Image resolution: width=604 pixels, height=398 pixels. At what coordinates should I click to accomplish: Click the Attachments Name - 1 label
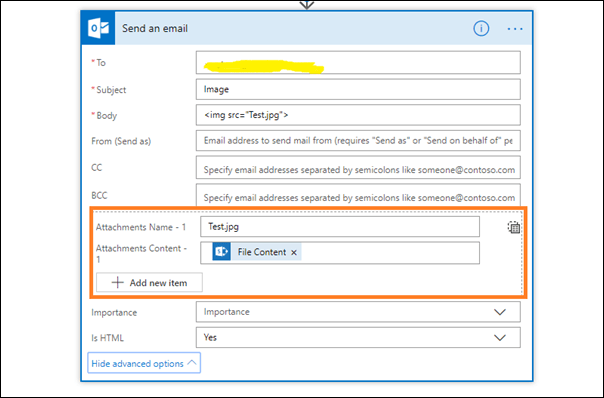pos(141,227)
